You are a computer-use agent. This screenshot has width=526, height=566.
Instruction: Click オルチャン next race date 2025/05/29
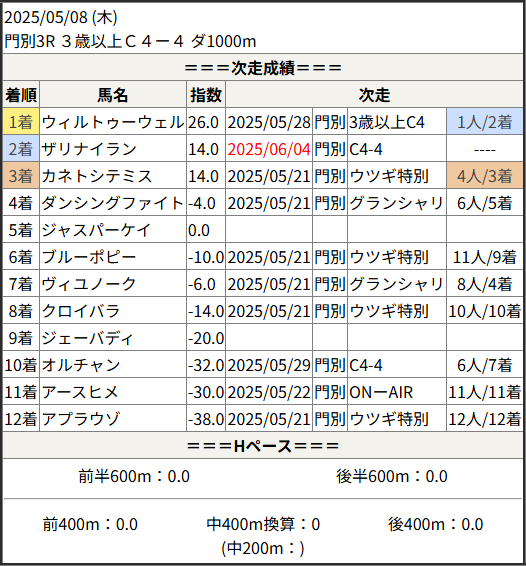click(269, 365)
